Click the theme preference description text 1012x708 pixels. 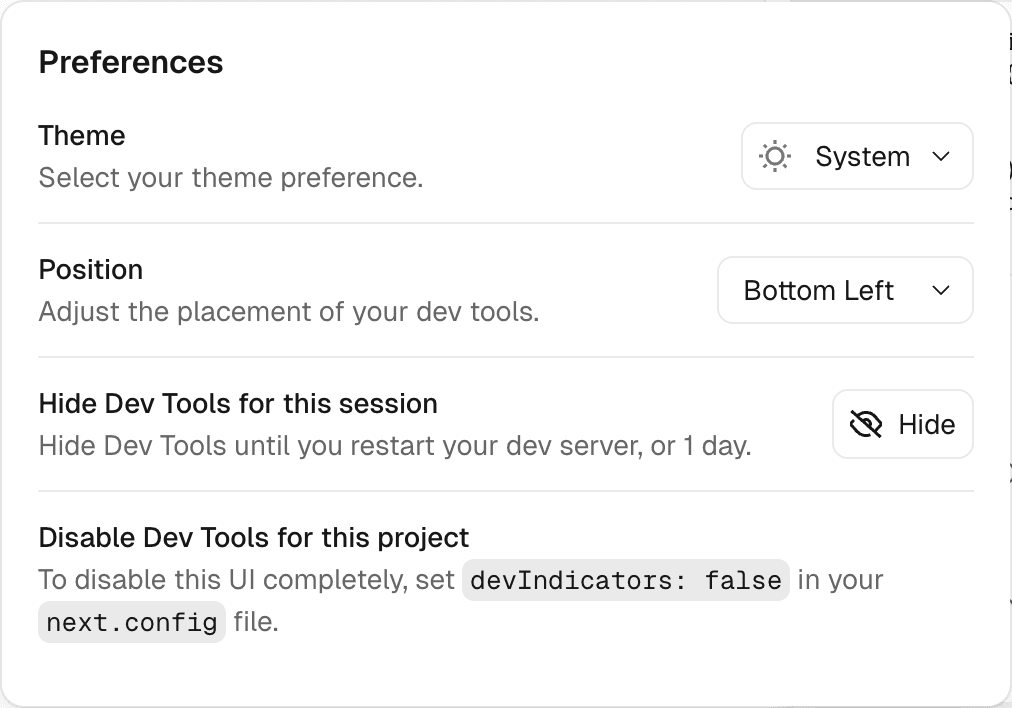pos(230,177)
